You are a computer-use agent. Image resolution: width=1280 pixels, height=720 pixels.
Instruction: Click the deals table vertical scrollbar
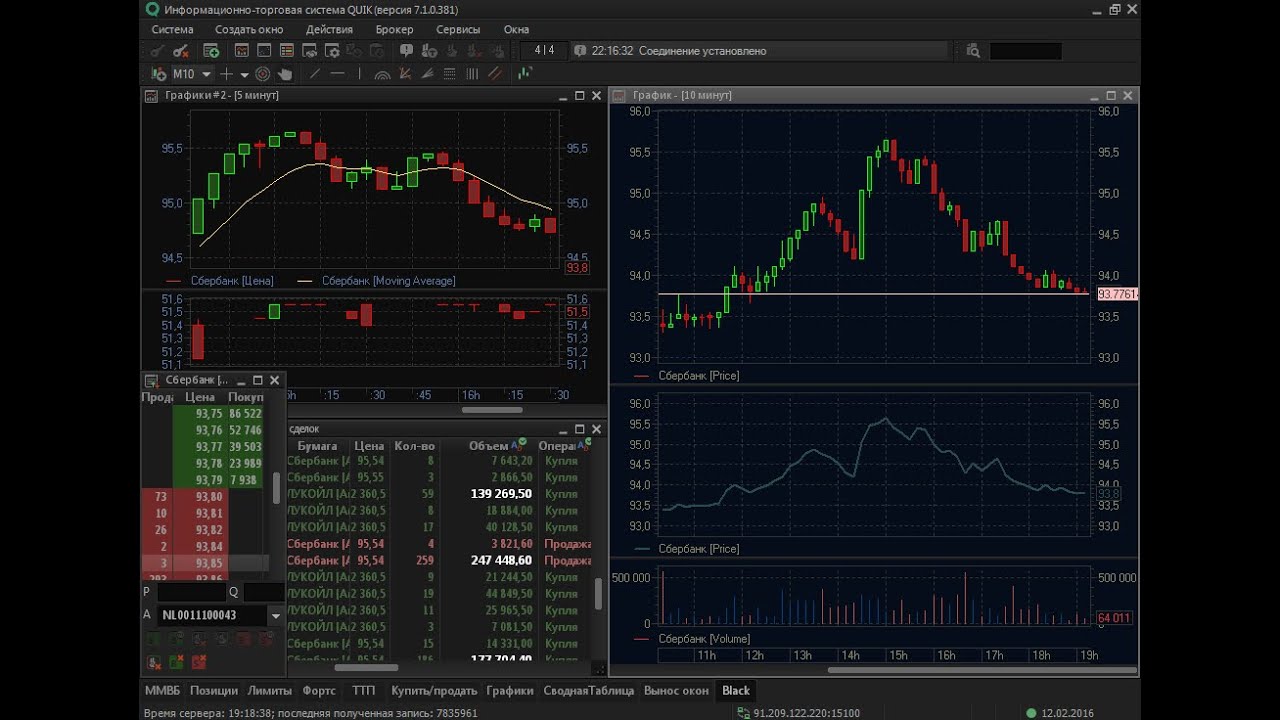coord(598,594)
